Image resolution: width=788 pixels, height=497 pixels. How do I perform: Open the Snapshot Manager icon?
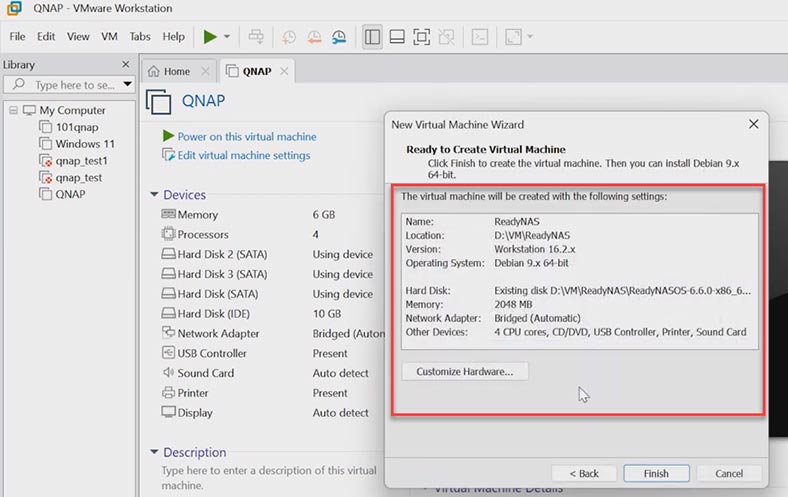click(339, 37)
